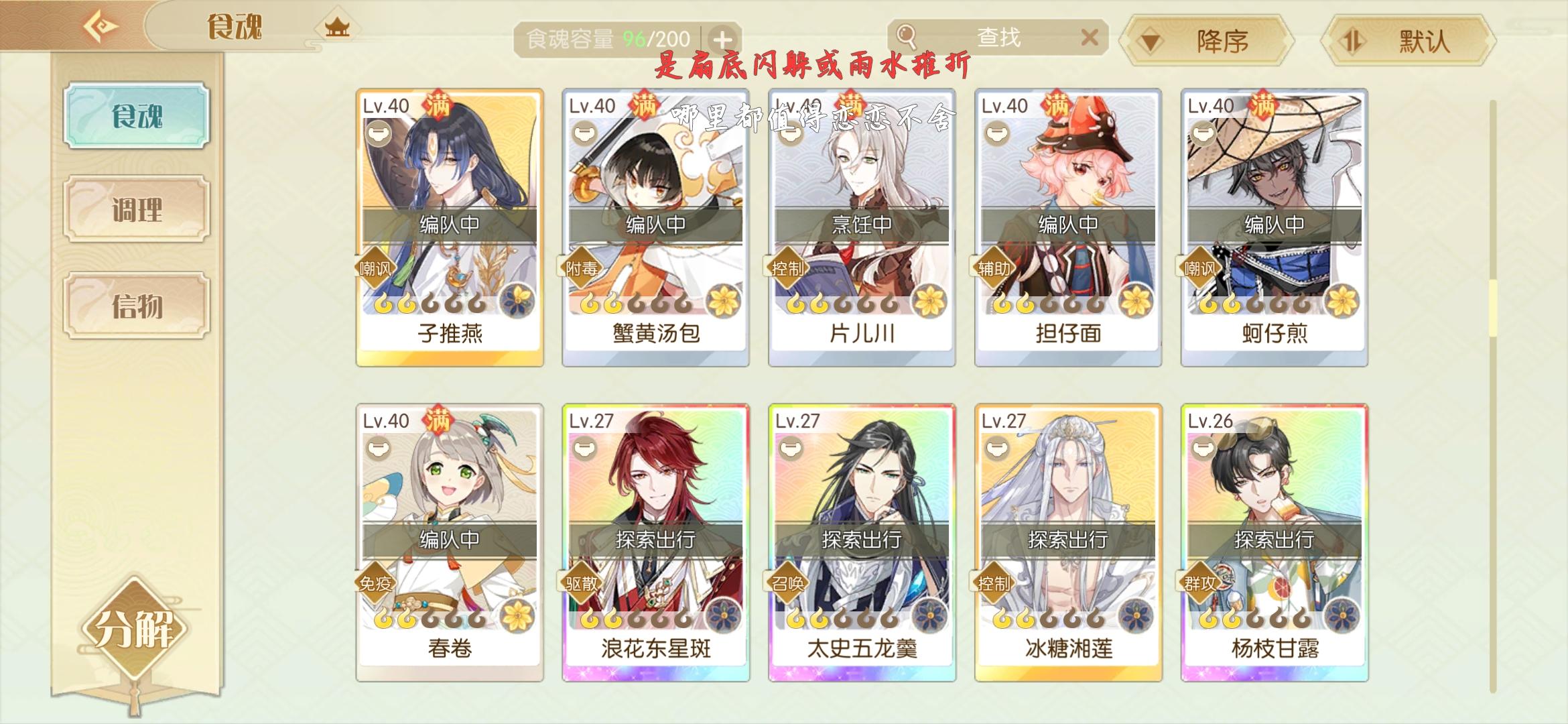Clear search with the X icon
The image size is (1568, 724).
[x=1090, y=38]
